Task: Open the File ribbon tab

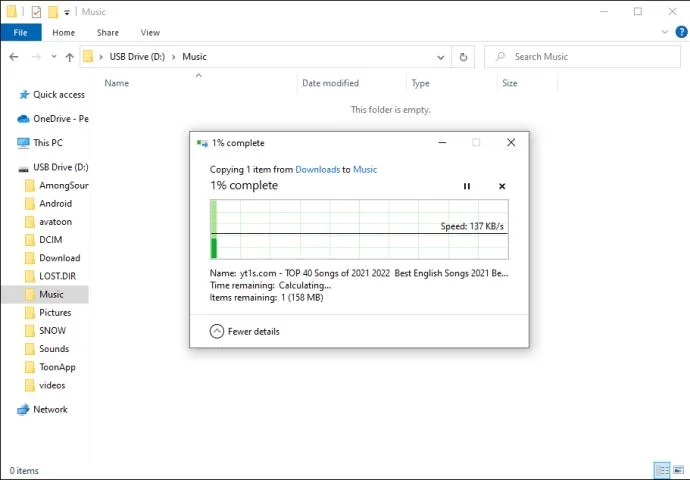Action: [x=21, y=33]
